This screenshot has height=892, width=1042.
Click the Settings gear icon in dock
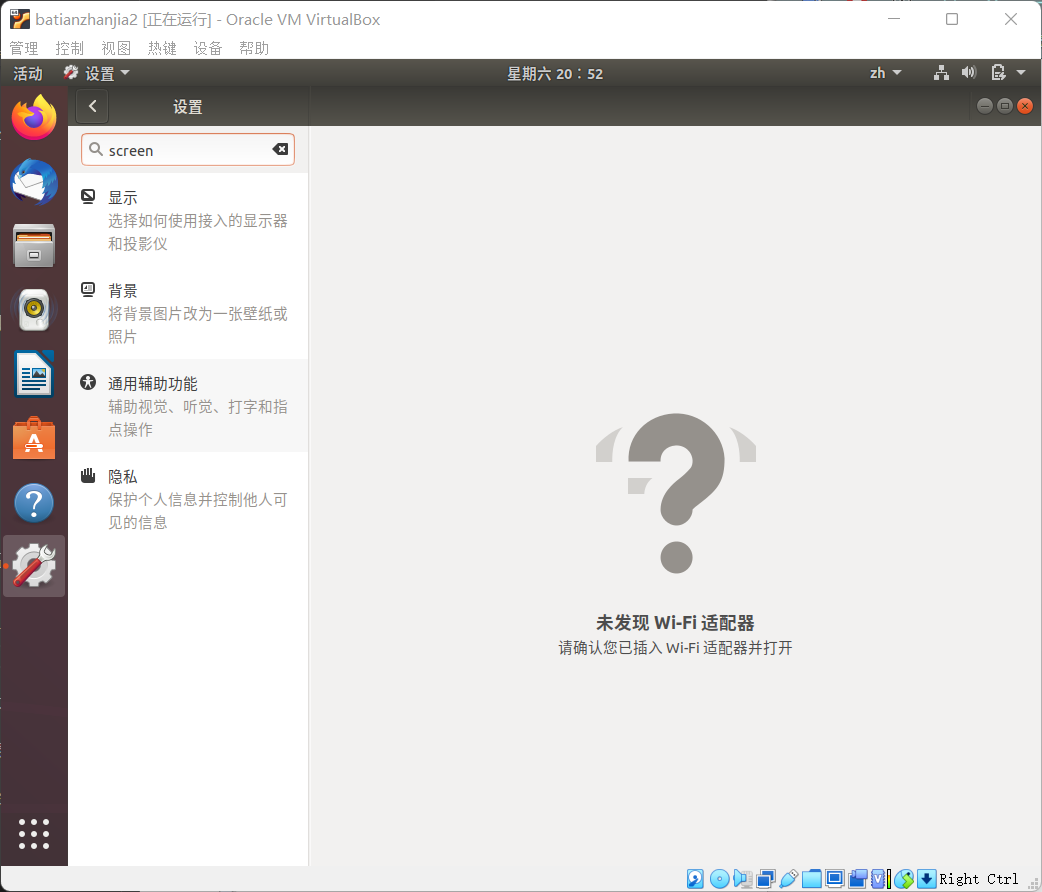[34, 566]
